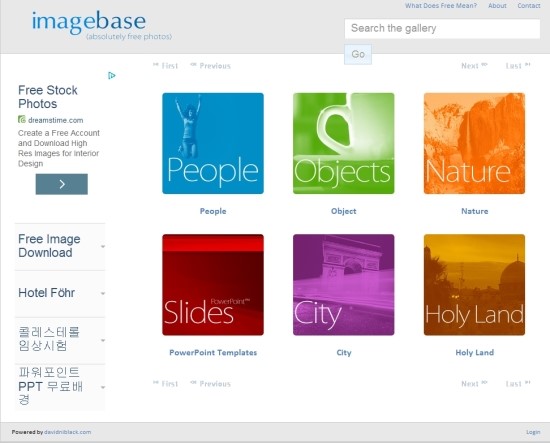Go to Next page at top
Image resolution: width=550 pixels, height=443 pixels.
click(474, 66)
